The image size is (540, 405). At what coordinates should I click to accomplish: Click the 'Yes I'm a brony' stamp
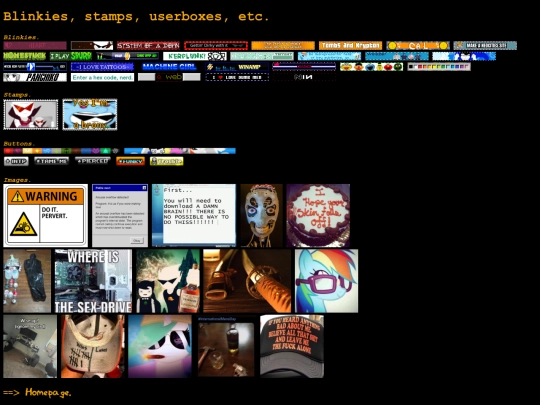click(x=90, y=115)
